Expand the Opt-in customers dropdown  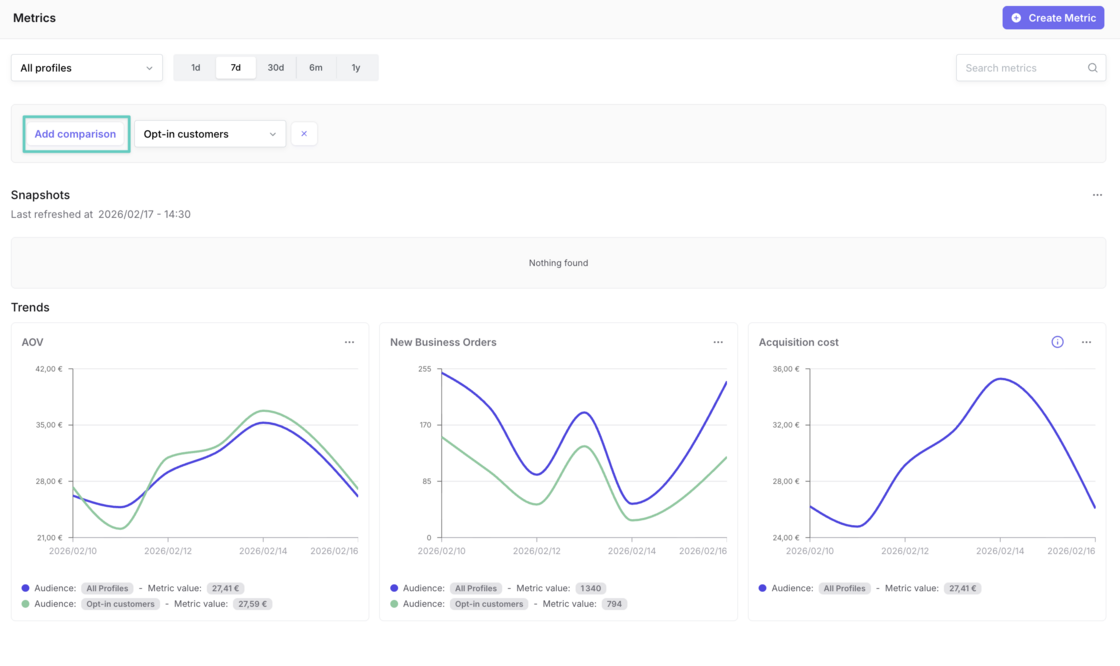(210, 134)
